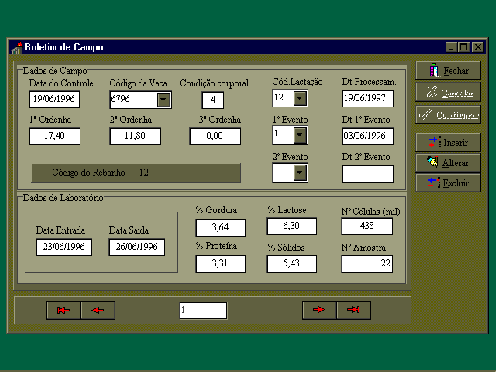496x372 pixels.
Task: Click the Data do Controle field
Action: 54,99
